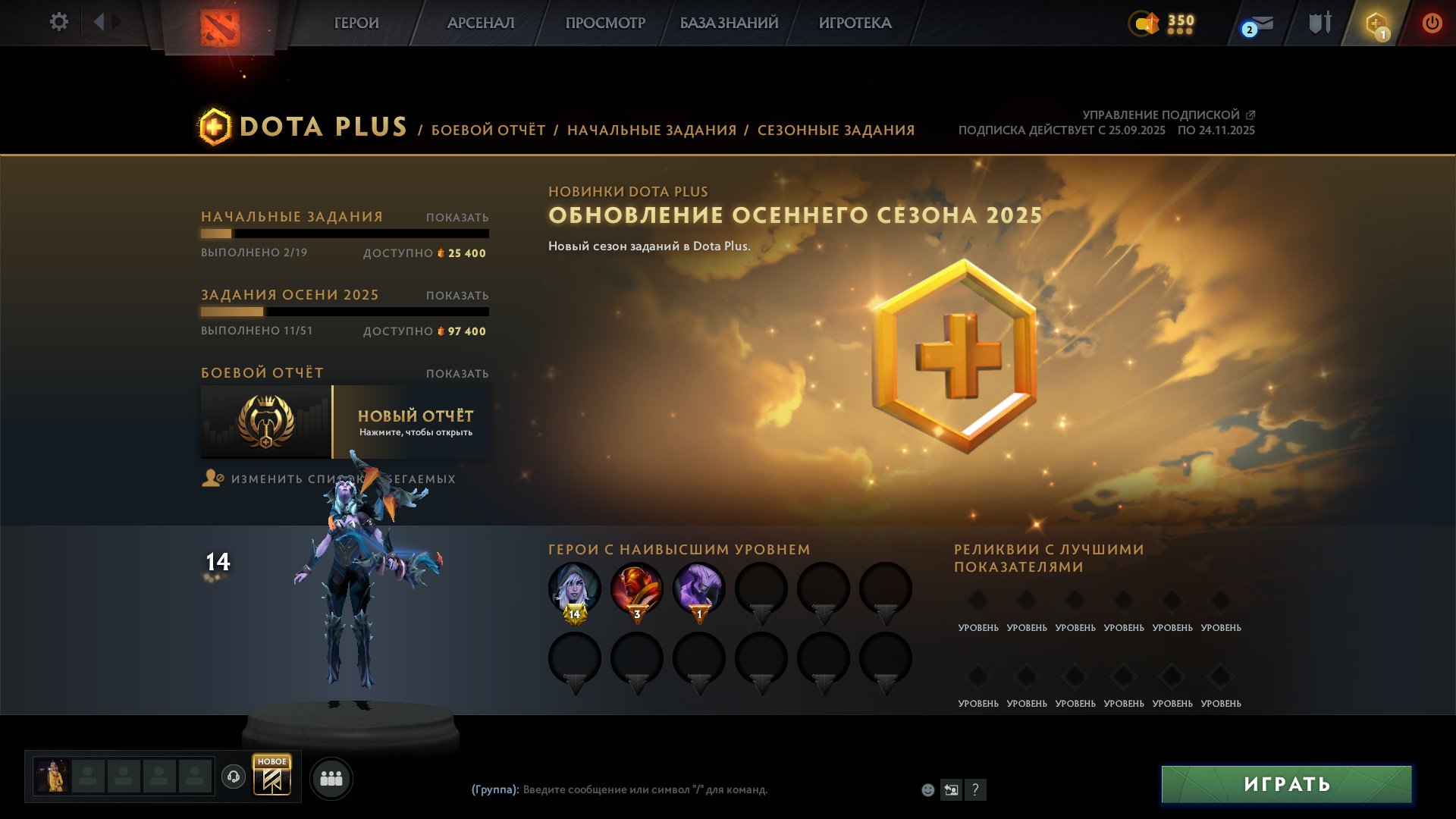Open the АРСЕНАЛ menu tab
This screenshot has width=1456, height=819.
click(481, 23)
